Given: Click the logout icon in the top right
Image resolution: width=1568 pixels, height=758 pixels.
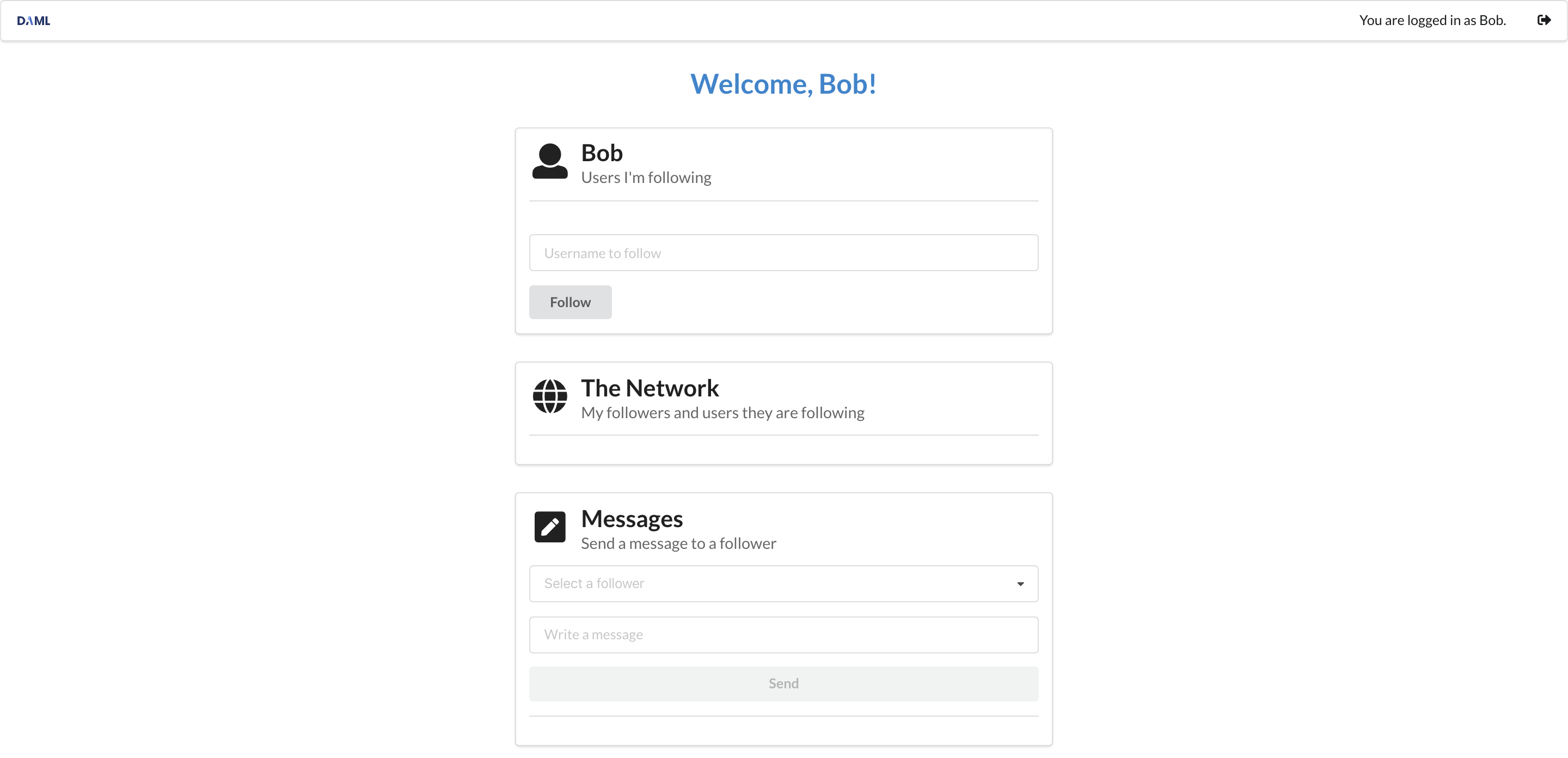Looking at the screenshot, I should click(1545, 20).
